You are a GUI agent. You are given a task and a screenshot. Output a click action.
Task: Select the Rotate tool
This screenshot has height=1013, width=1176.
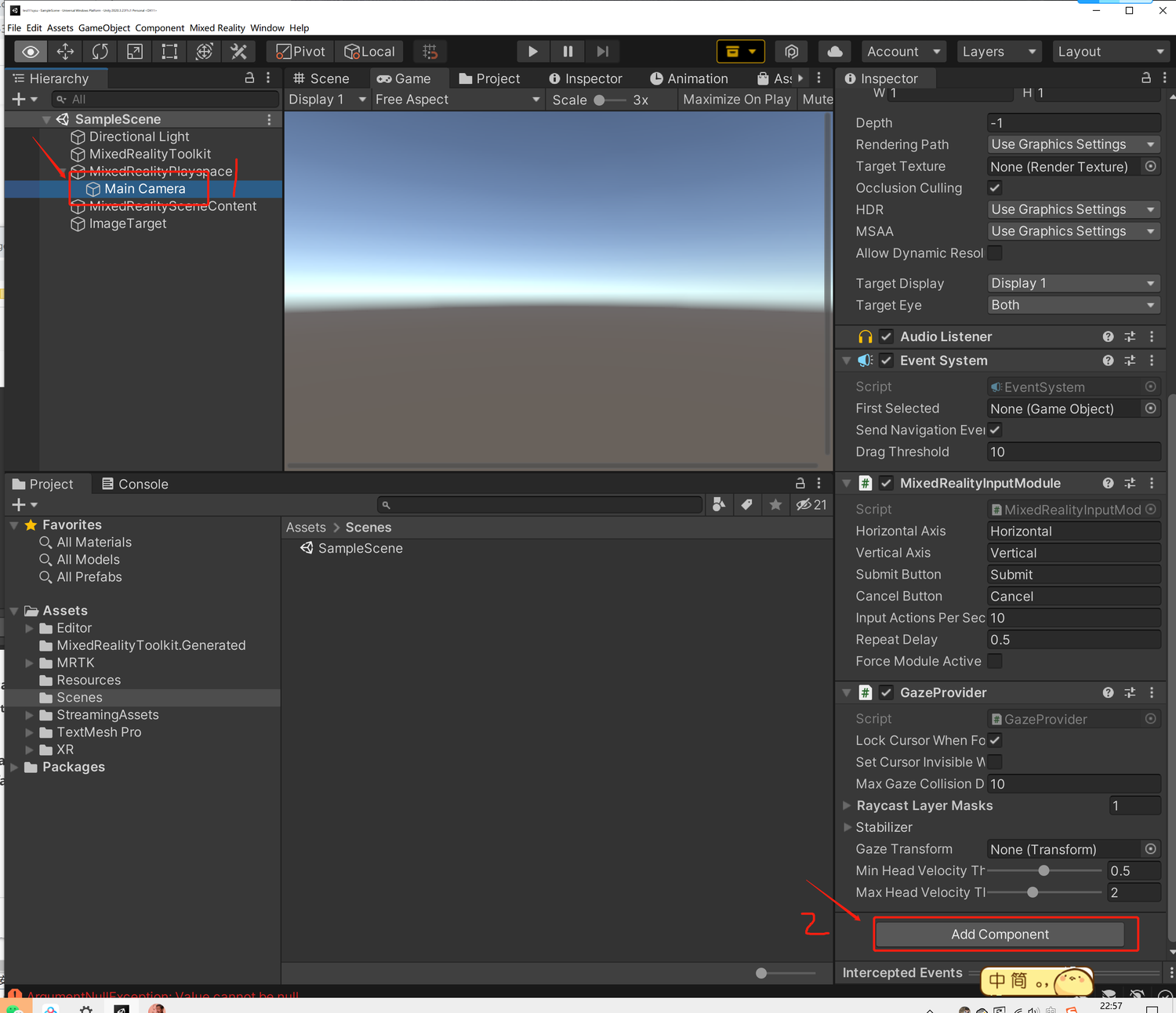[100, 52]
